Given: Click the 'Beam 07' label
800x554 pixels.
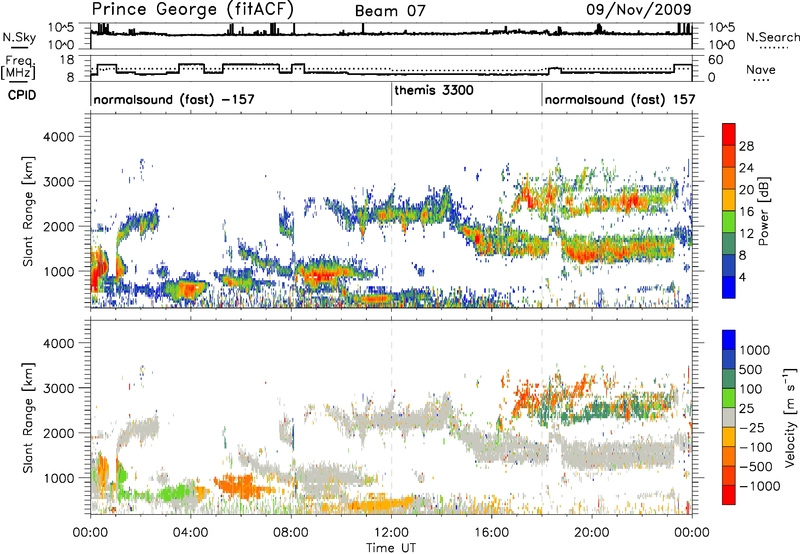Looking at the screenshot, I should tap(390, 11).
